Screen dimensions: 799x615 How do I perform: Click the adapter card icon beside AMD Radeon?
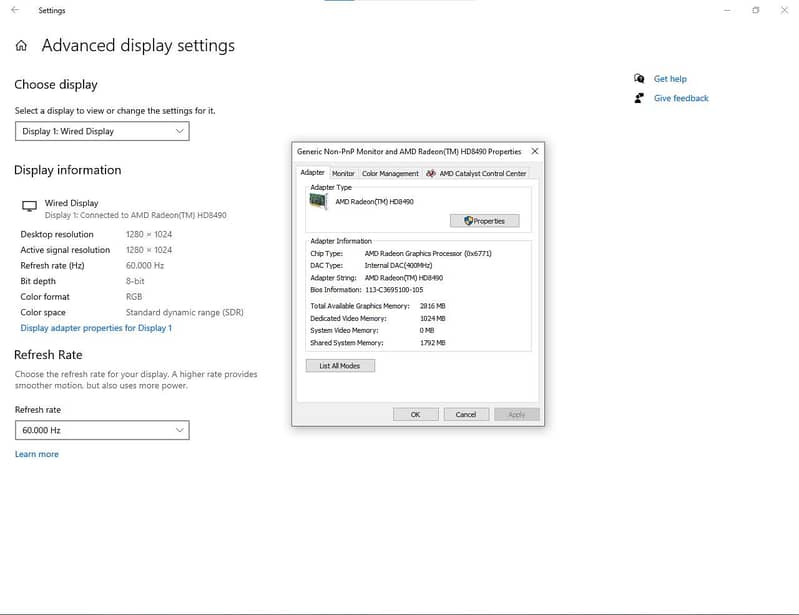318,201
